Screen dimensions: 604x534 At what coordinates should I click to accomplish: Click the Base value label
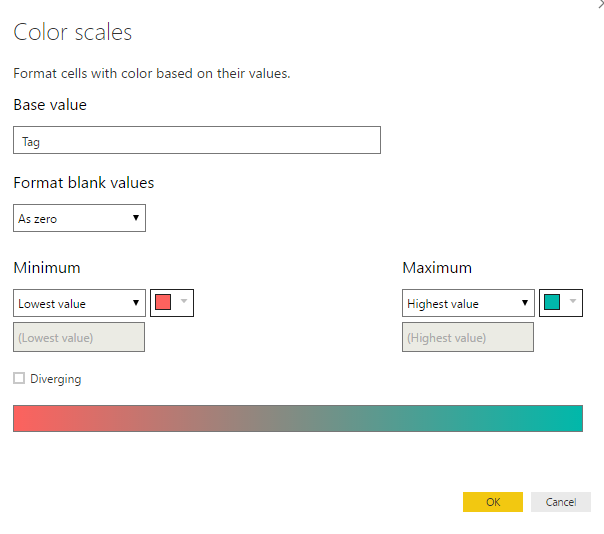tap(50, 105)
